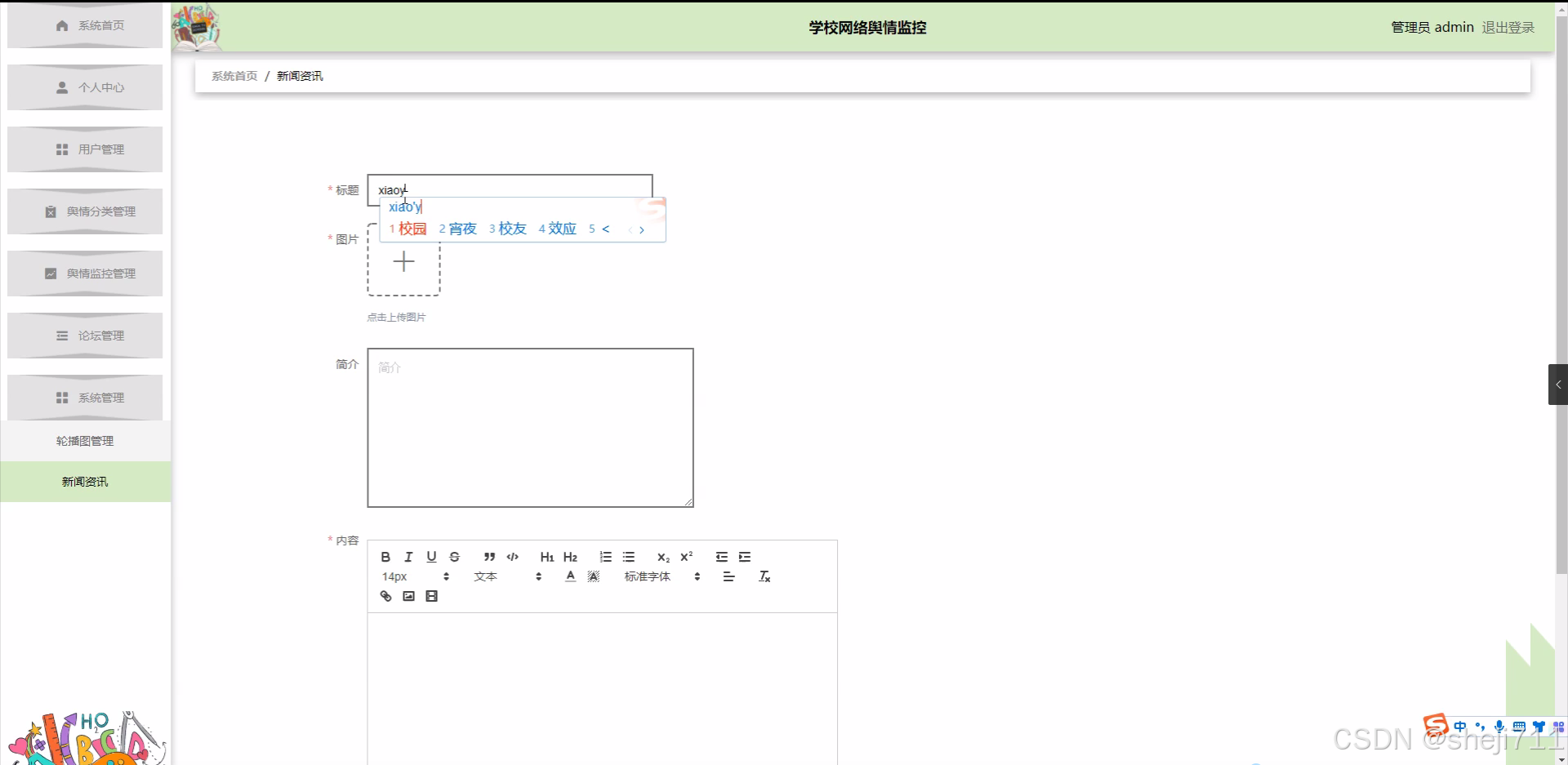Toggle Sogou punctuation mode
This screenshot has height=765, width=1568.
pyautogui.click(x=1480, y=727)
